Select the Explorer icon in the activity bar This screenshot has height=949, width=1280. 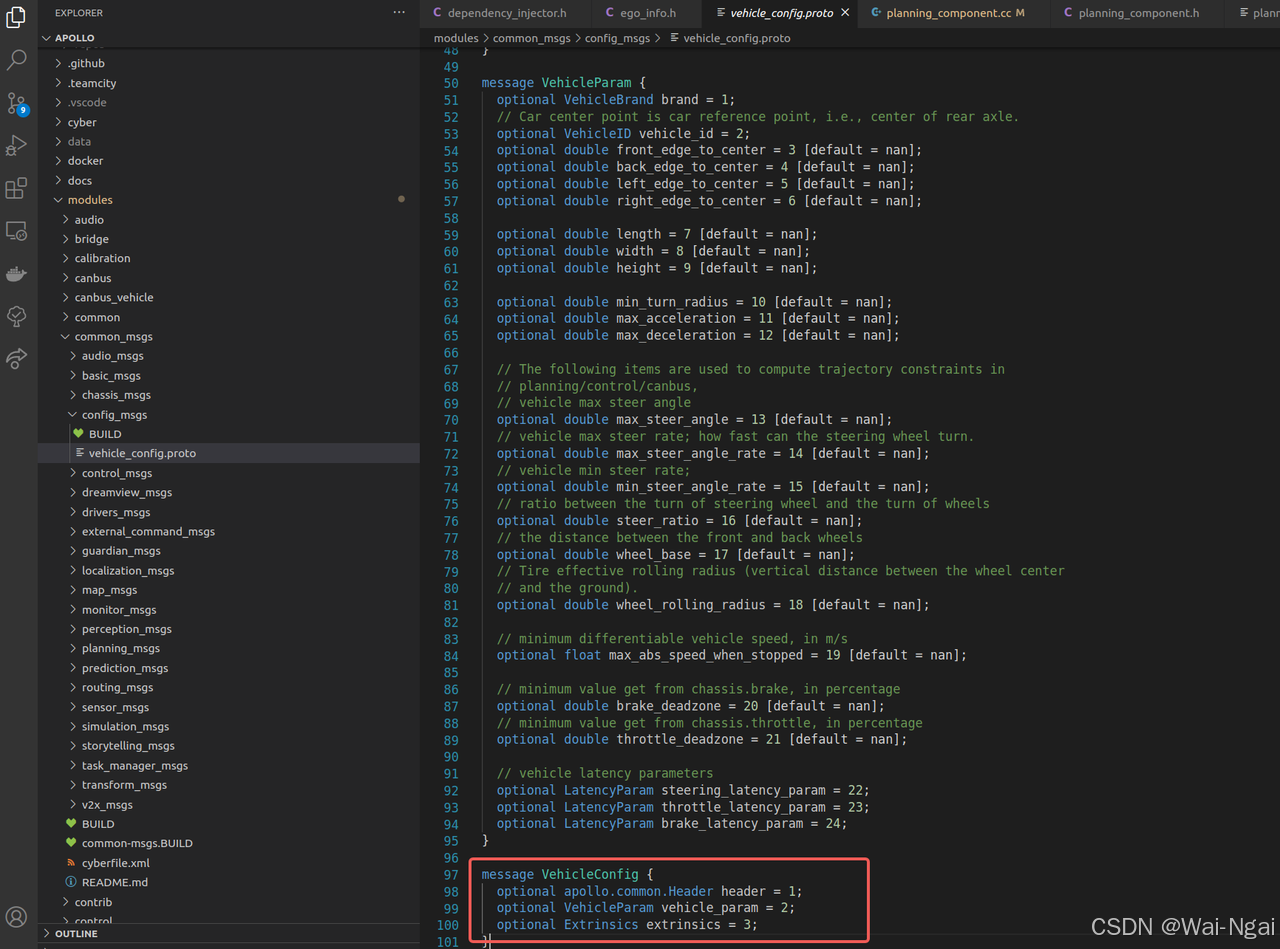[x=16, y=16]
